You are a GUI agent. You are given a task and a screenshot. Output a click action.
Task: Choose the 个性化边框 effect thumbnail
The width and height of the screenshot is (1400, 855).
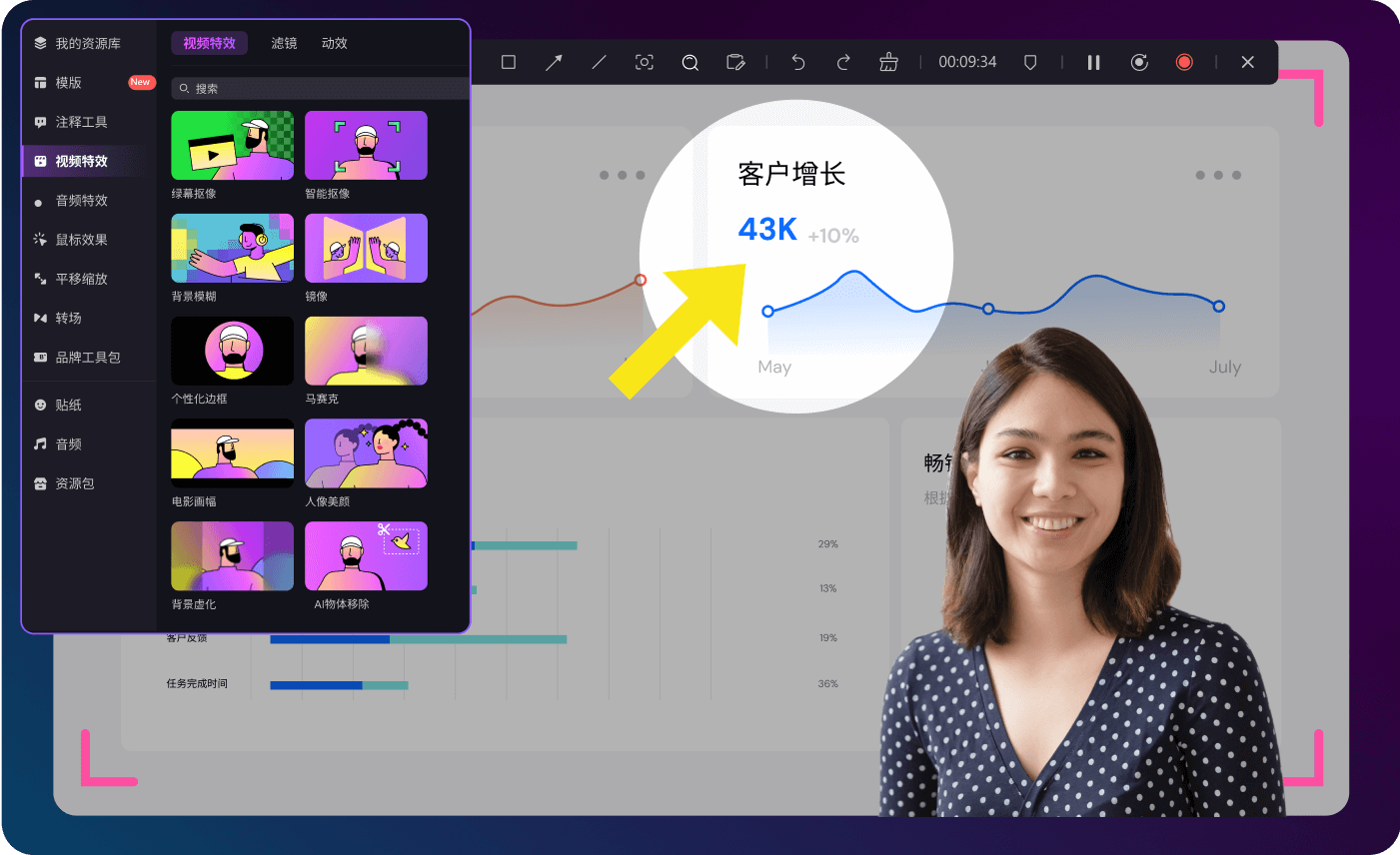(232, 351)
